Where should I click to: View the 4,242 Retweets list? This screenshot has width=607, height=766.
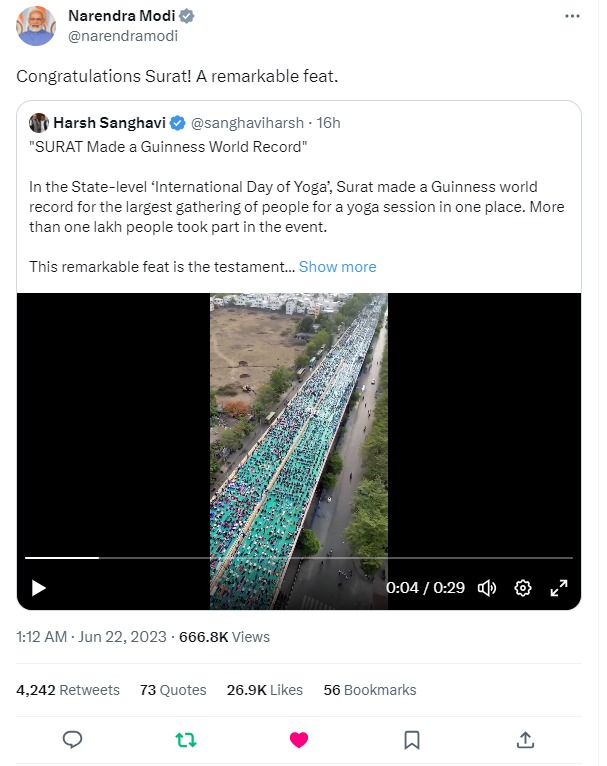[x=68, y=690]
